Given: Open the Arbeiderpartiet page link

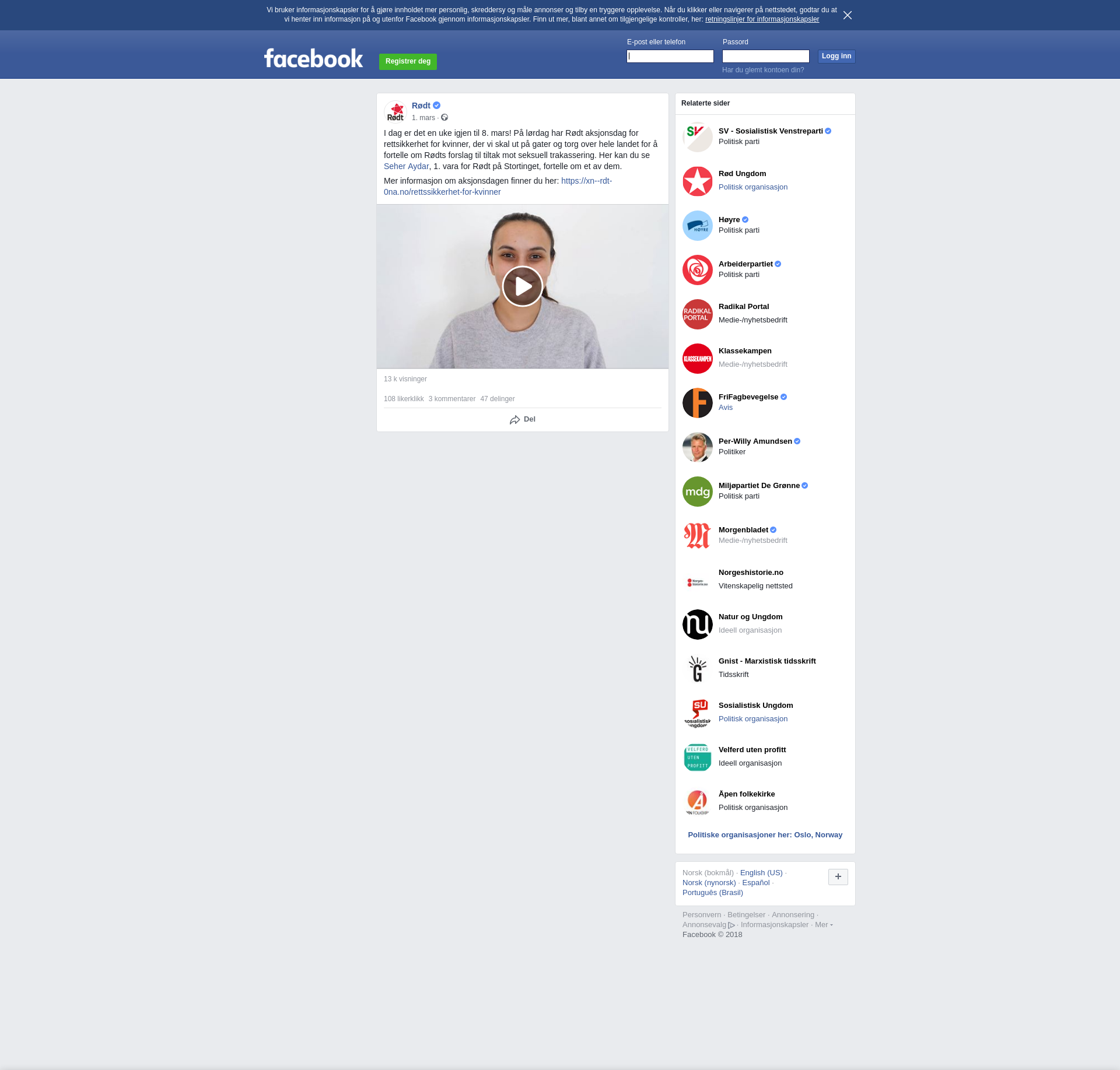Looking at the screenshot, I should coord(745,264).
